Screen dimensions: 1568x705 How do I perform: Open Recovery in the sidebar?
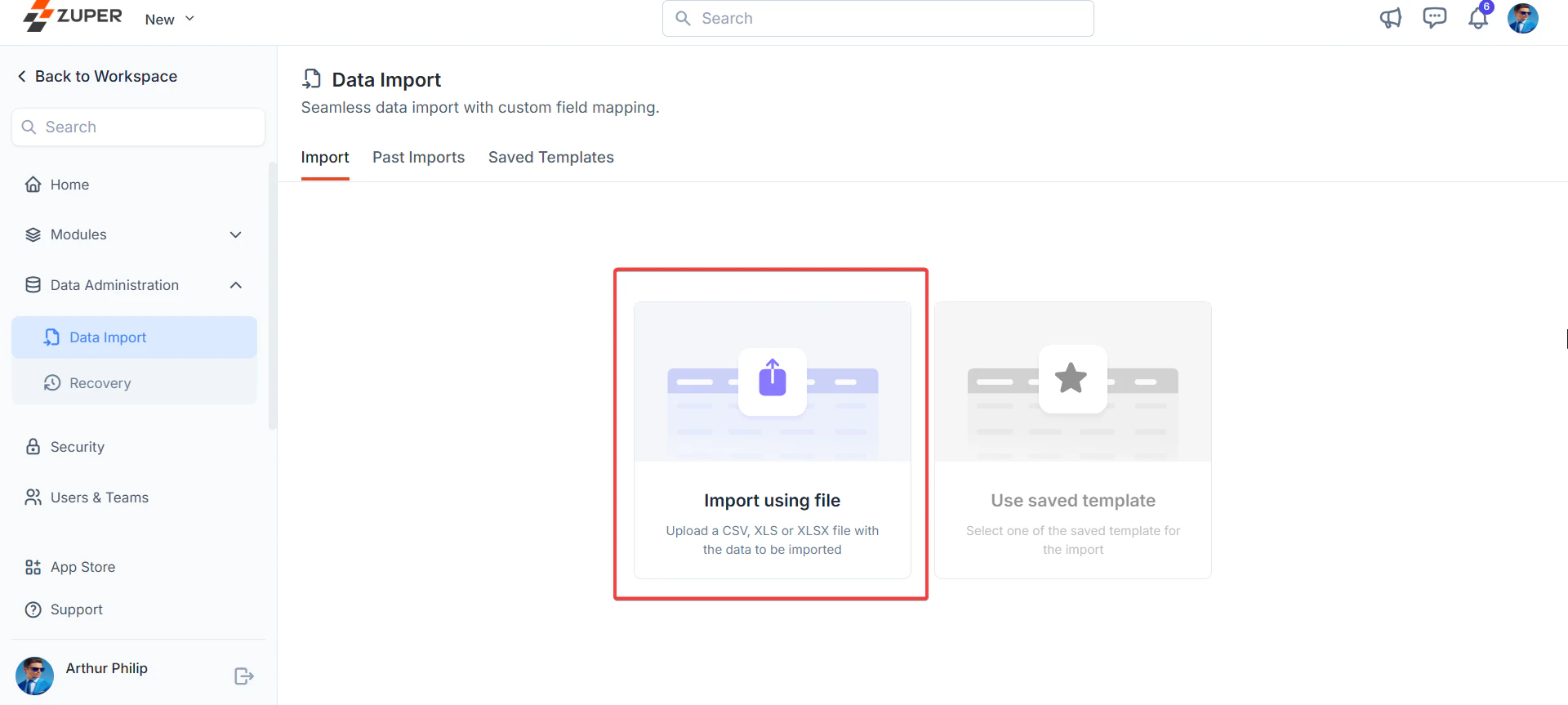pyautogui.click(x=135, y=383)
